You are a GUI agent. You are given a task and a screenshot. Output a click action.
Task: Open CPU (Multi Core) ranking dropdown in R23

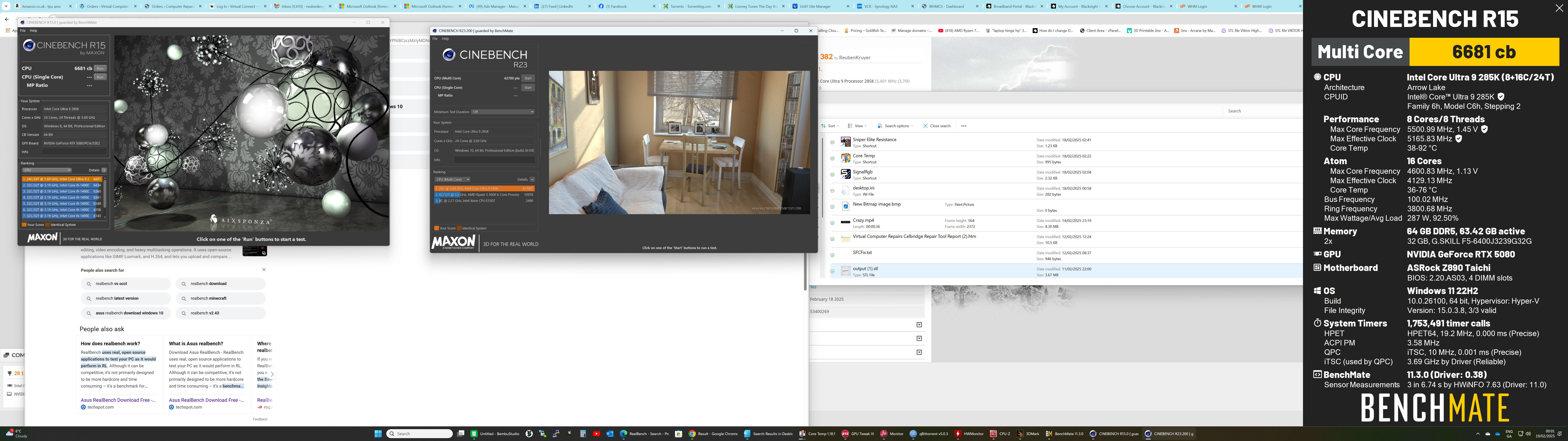(452, 180)
